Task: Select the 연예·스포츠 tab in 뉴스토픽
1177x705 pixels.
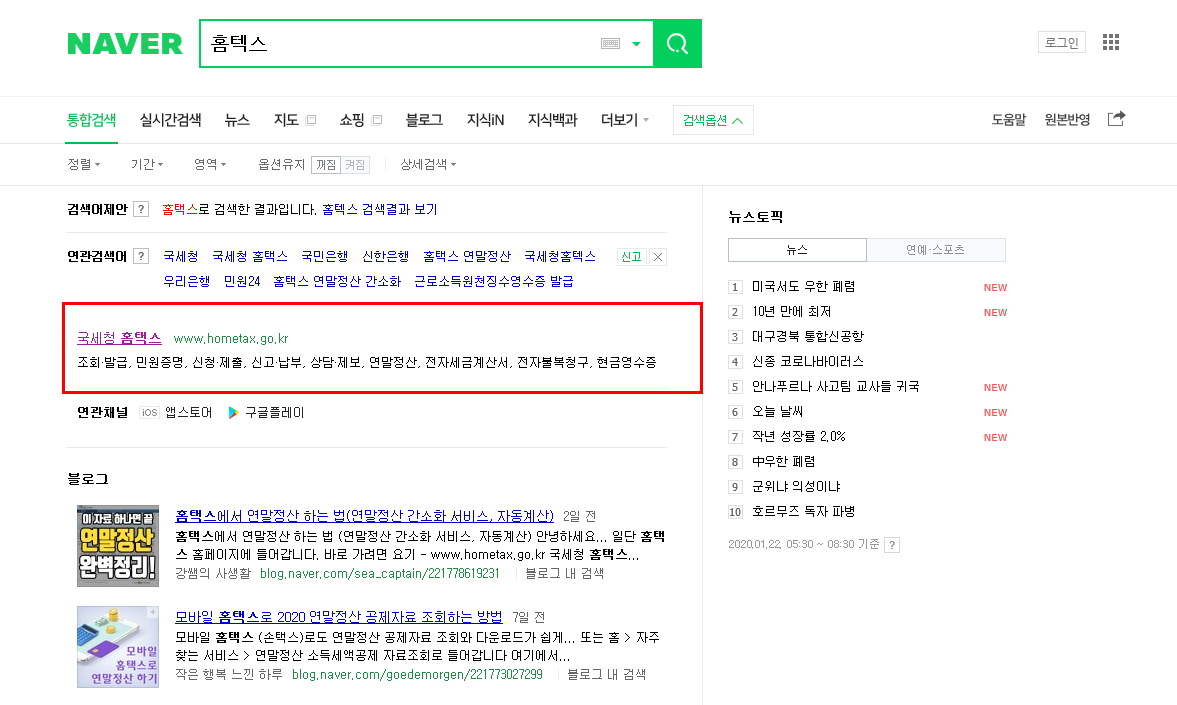Action: (x=935, y=250)
